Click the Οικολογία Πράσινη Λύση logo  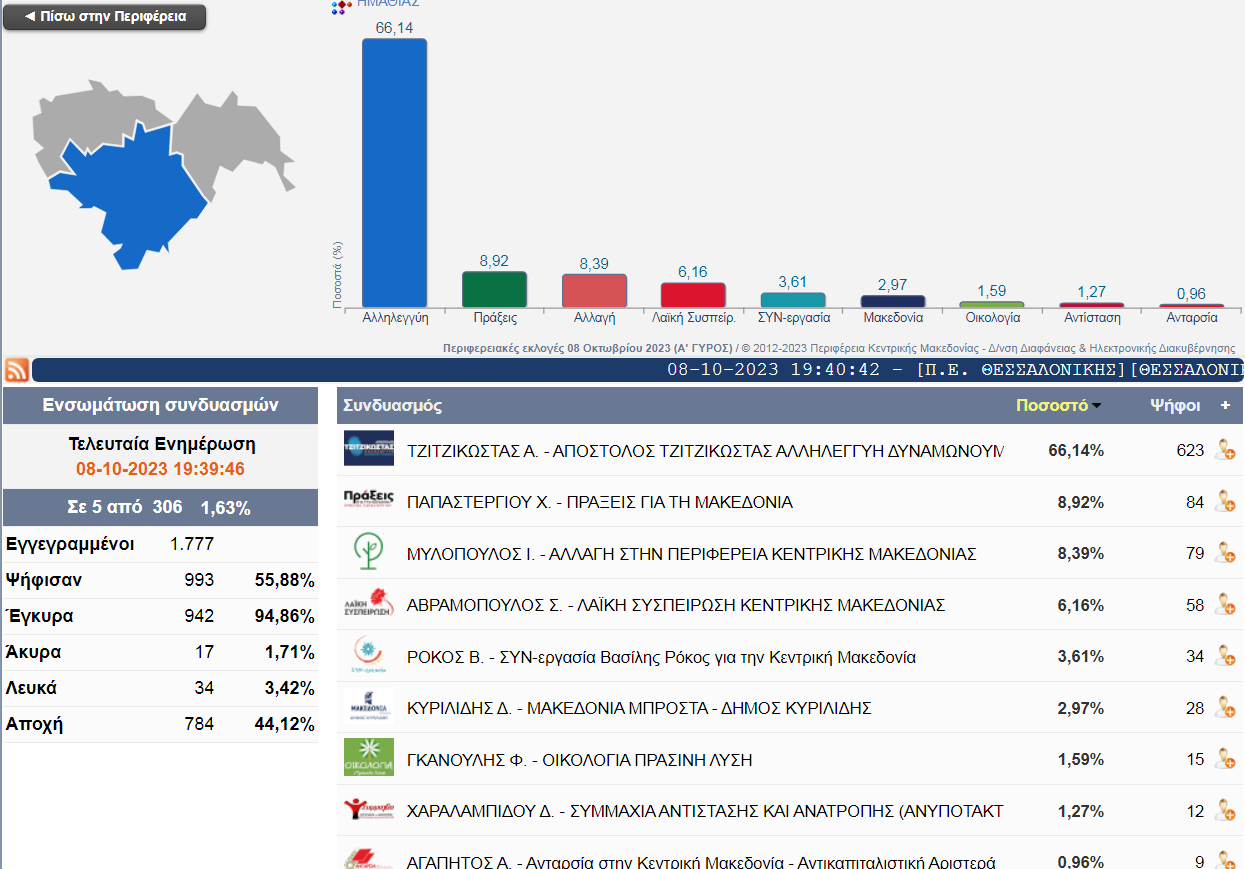[x=368, y=759]
